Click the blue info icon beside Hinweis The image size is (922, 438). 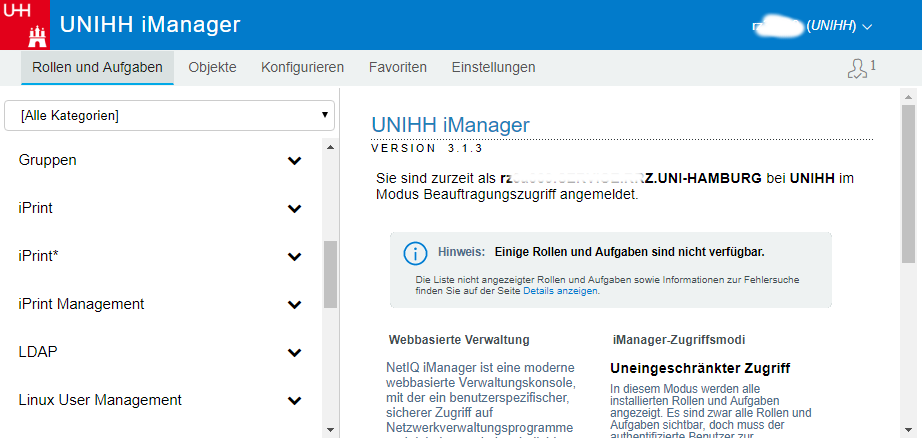coord(415,253)
